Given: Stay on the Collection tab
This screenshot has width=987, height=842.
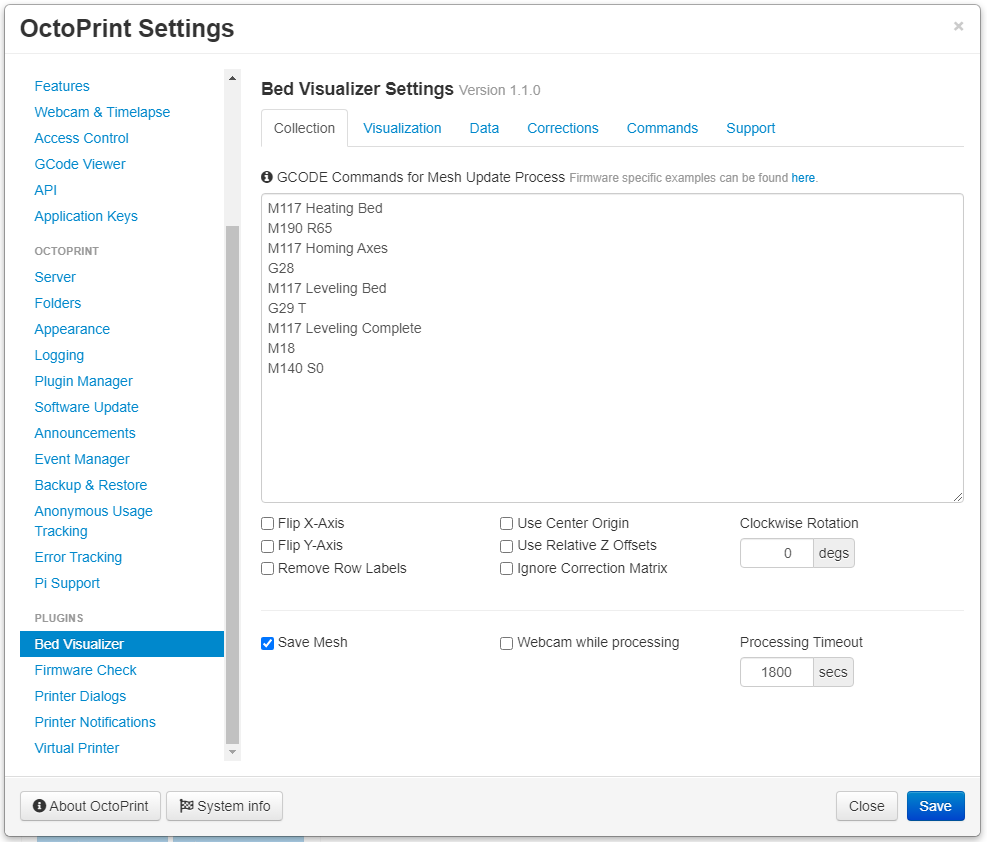Looking at the screenshot, I should coord(304,128).
